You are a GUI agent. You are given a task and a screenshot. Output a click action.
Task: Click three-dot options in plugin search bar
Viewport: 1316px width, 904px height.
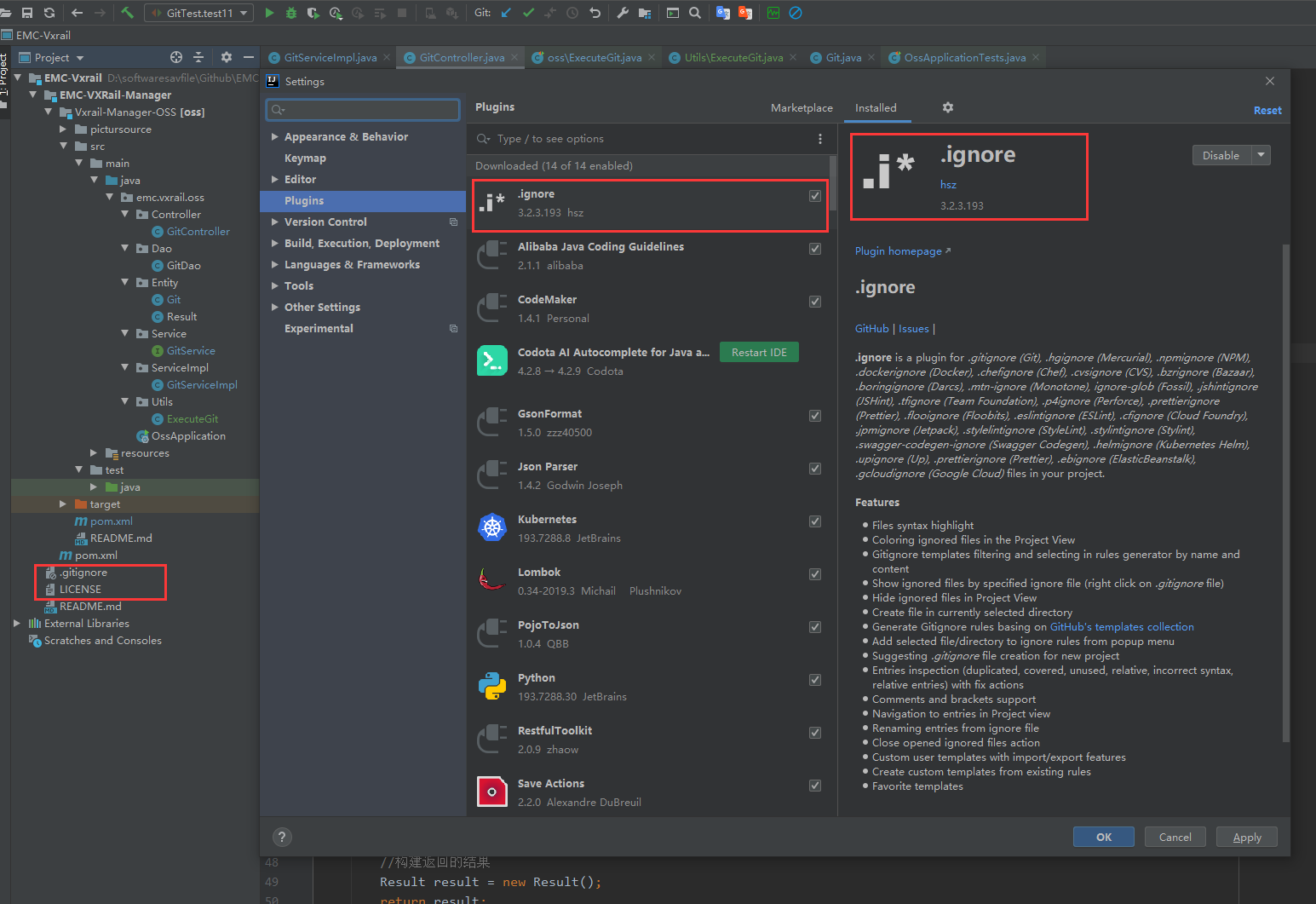click(820, 139)
